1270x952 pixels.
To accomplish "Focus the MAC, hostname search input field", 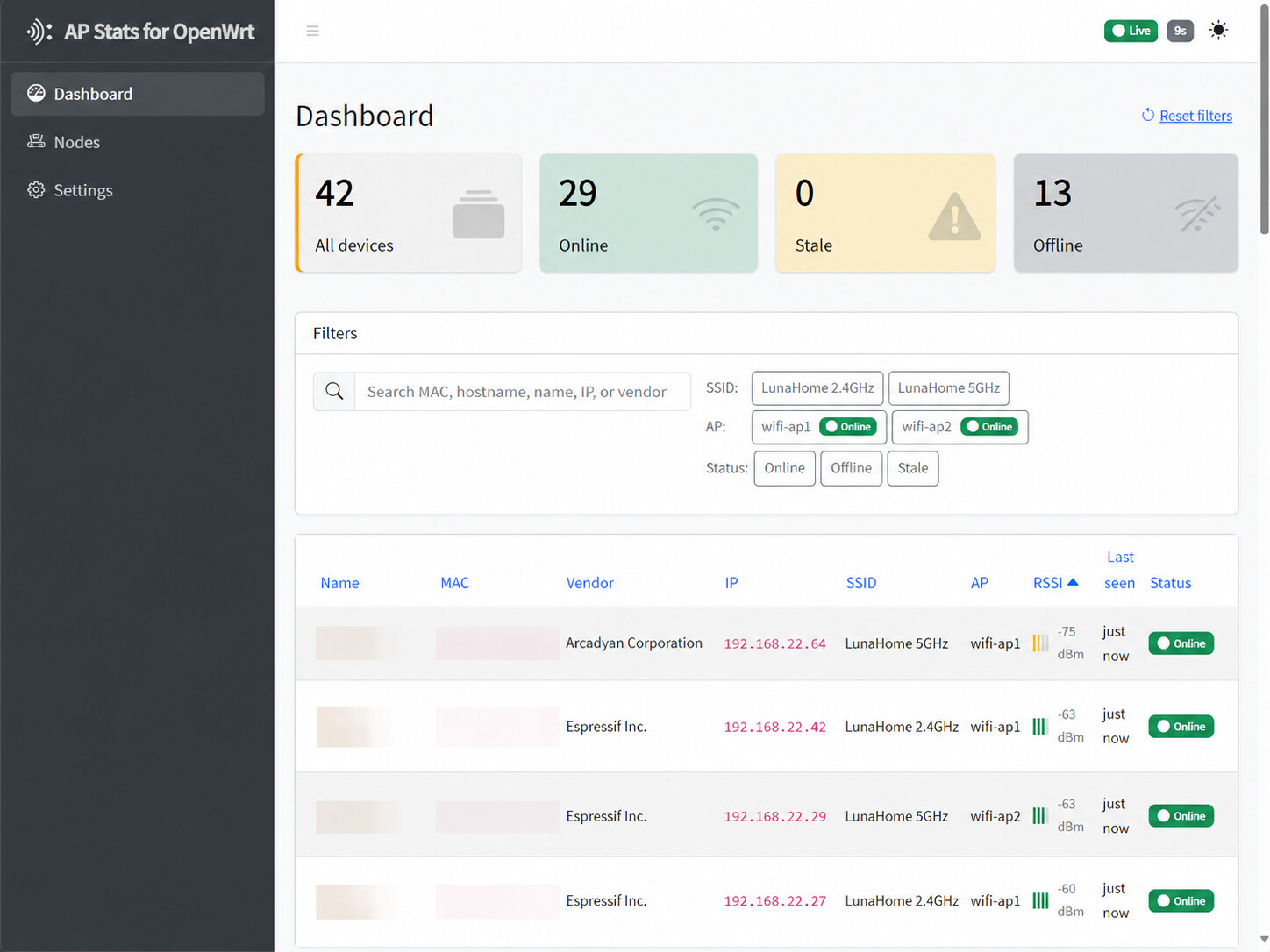I will point(523,391).
